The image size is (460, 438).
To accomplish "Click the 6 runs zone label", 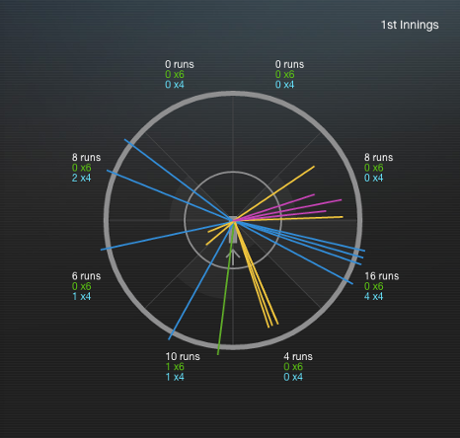I will click(x=86, y=276).
